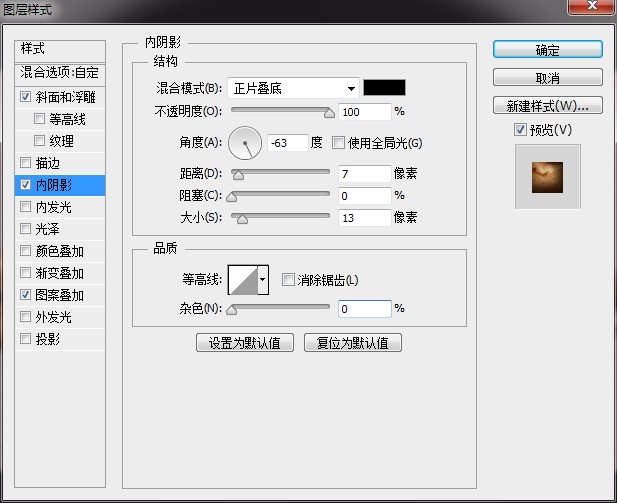Enable 消除锯齿 anti-alias checkbox

pyautogui.click(x=288, y=280)
